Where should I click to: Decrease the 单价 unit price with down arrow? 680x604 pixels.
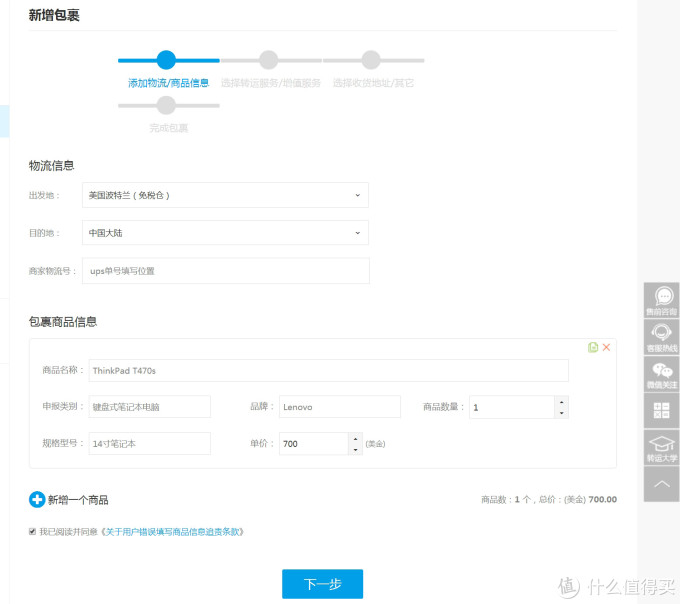click(x=355, y=450)
